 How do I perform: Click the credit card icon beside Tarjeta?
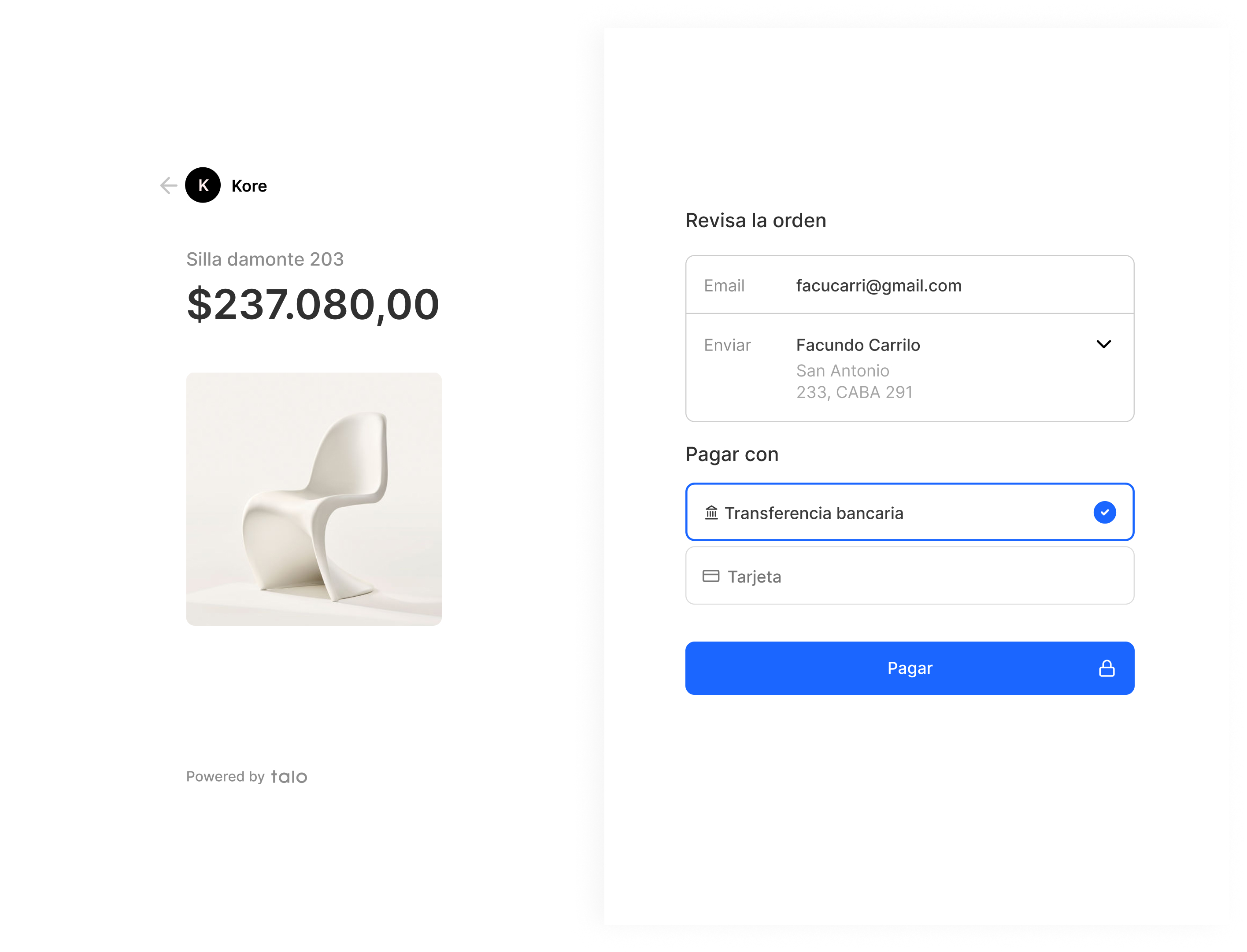[711, 576]
